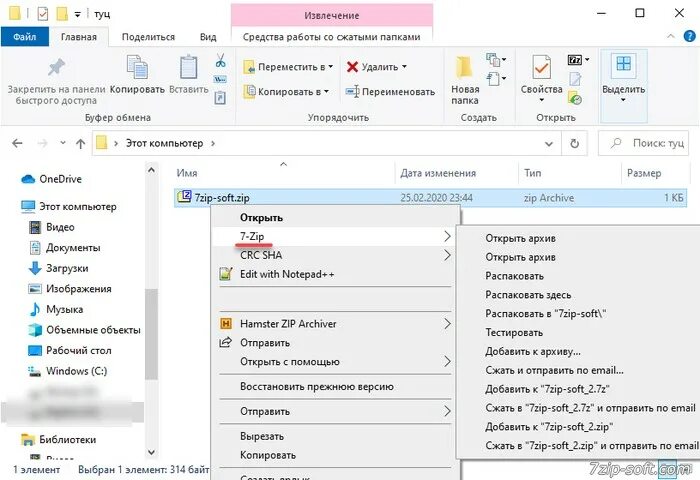Click the scissors Cut icon
Screen dimensions: 700x480
pos(220,60)
